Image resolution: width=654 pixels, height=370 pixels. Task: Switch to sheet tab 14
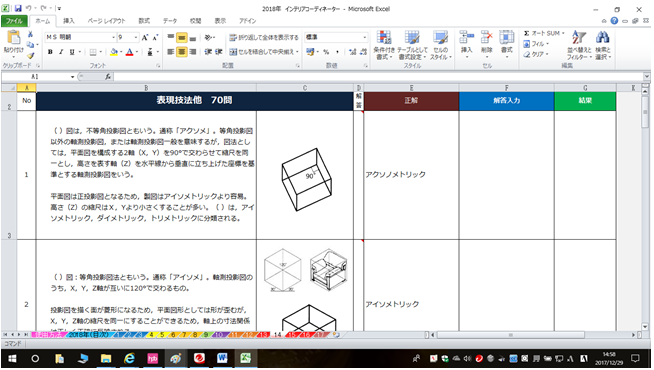(x=277, y=335)
